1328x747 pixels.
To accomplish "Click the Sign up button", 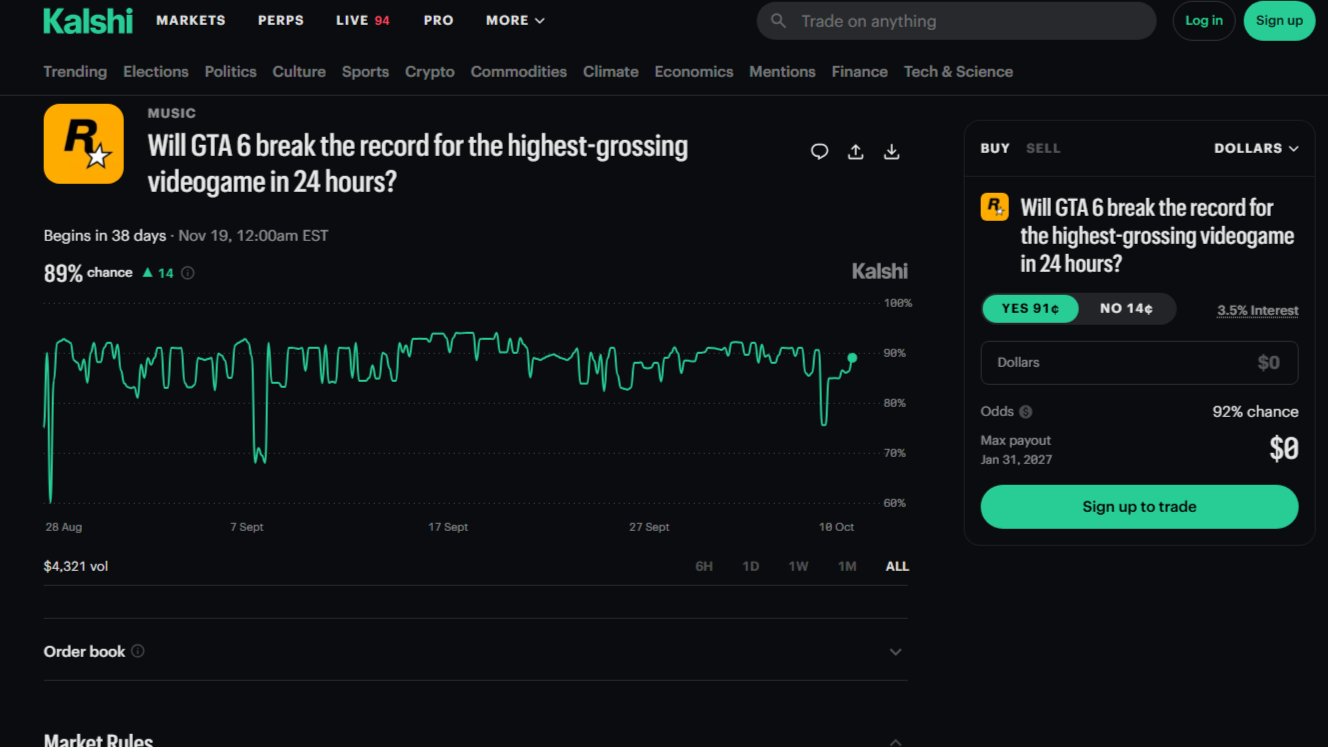I will pos(1279,21).
